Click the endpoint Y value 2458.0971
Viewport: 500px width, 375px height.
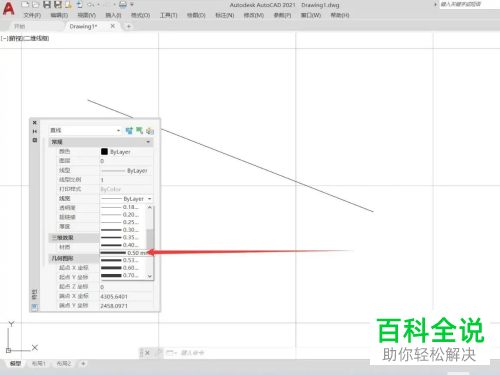coord(114,306)
